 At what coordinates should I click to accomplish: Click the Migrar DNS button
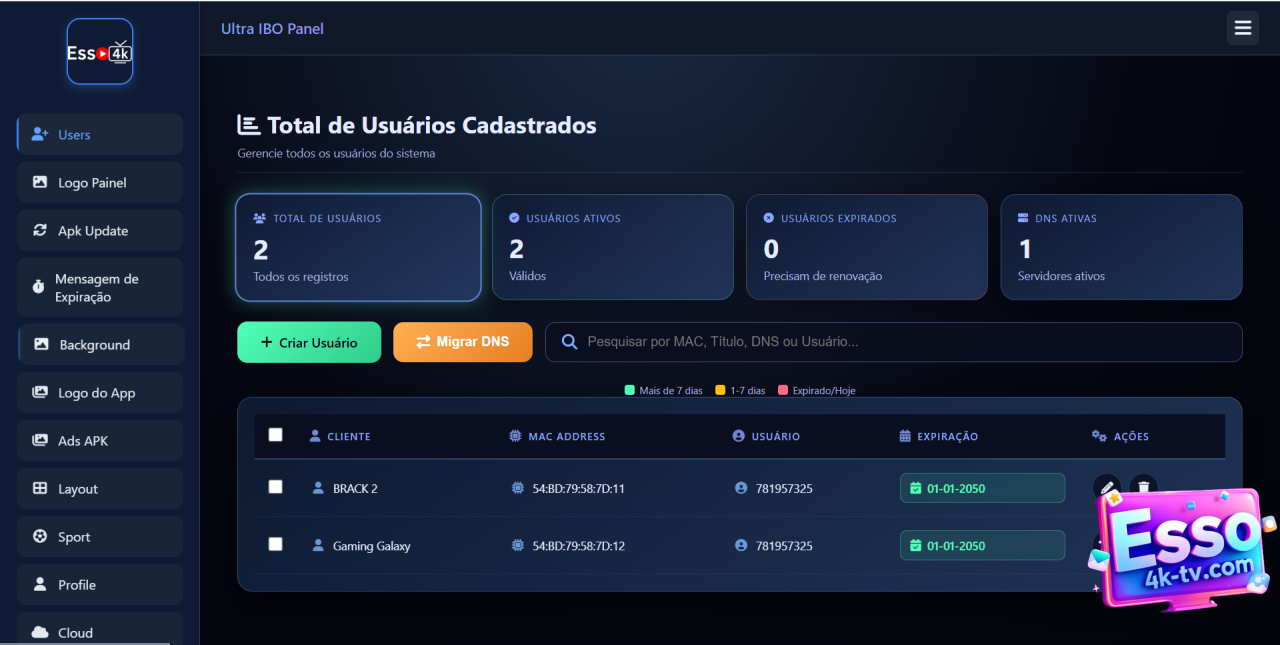pyautogui.click(x=462, y=342)
